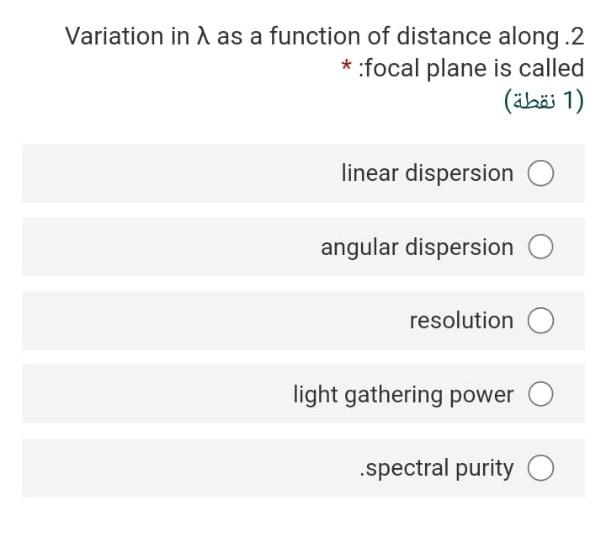Click the "light gathering power" answer text

pos(402,394)
